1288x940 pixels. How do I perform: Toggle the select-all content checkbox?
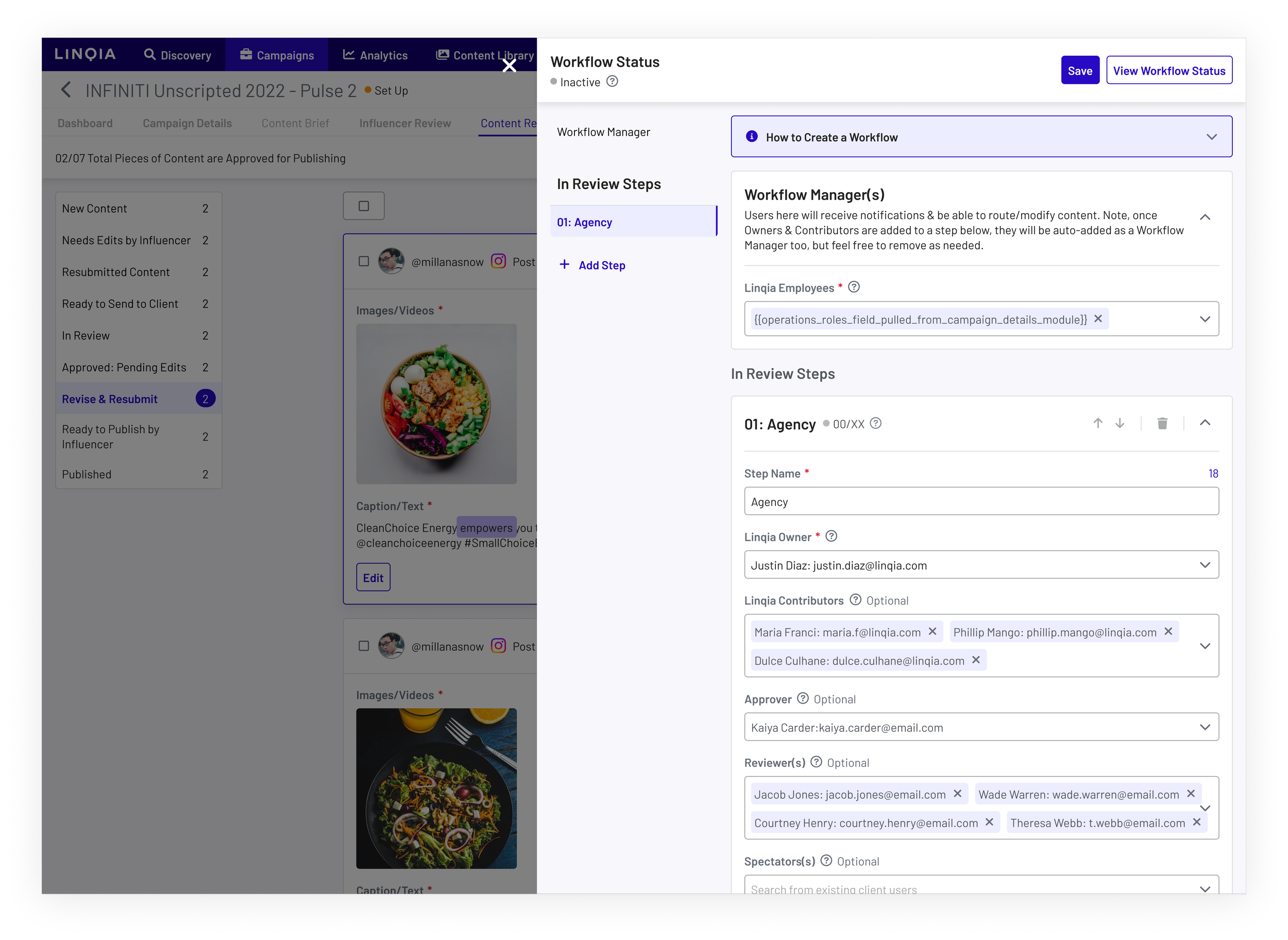[x=364, y=206]
